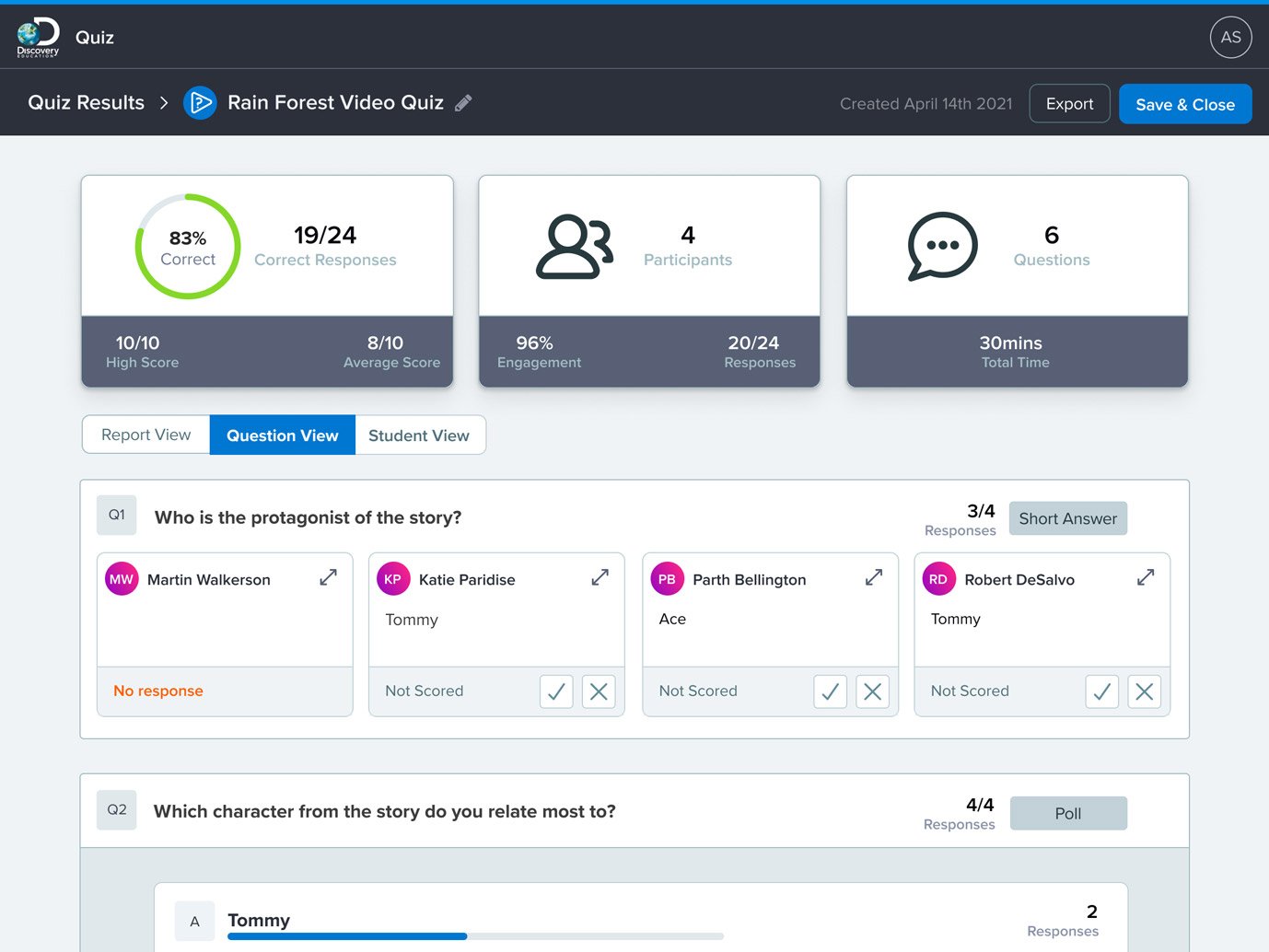The image size is (1269, 952).
Task: Go to Quiz Results breadcrumb
Action: [87, 103]
